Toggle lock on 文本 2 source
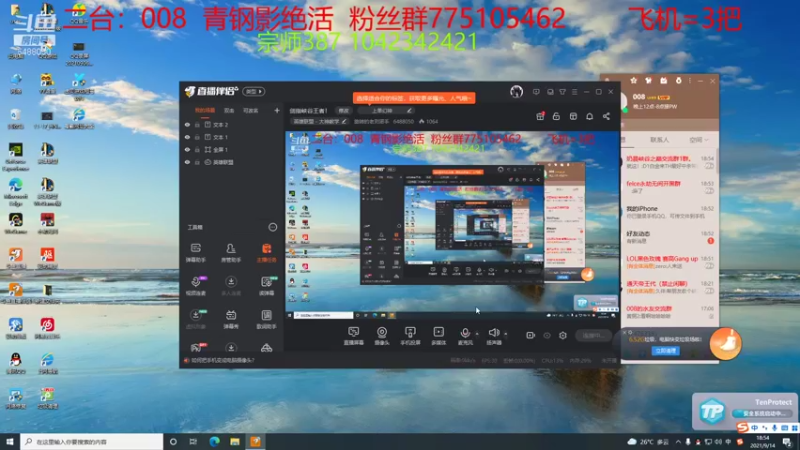This screenshot has width=800, height=450. pyautogui.click(x=197, y=124)
